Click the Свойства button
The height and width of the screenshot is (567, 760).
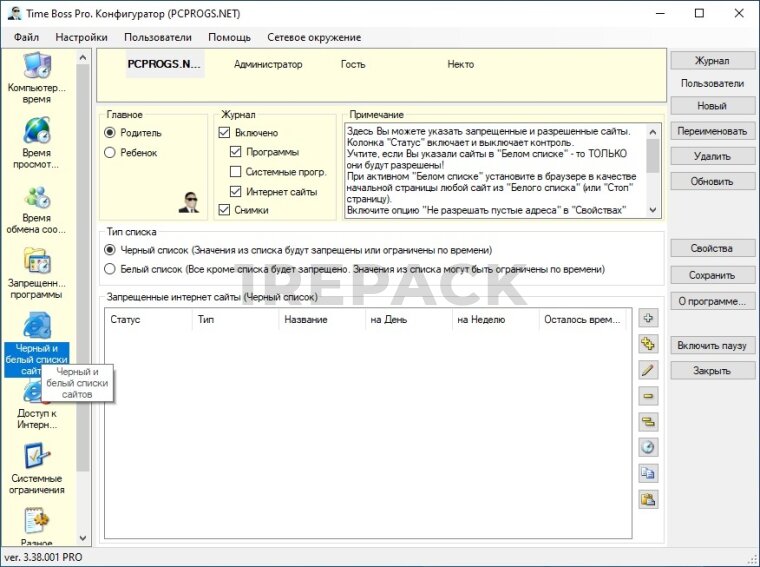pyautogui.click(x=711, y=248)
